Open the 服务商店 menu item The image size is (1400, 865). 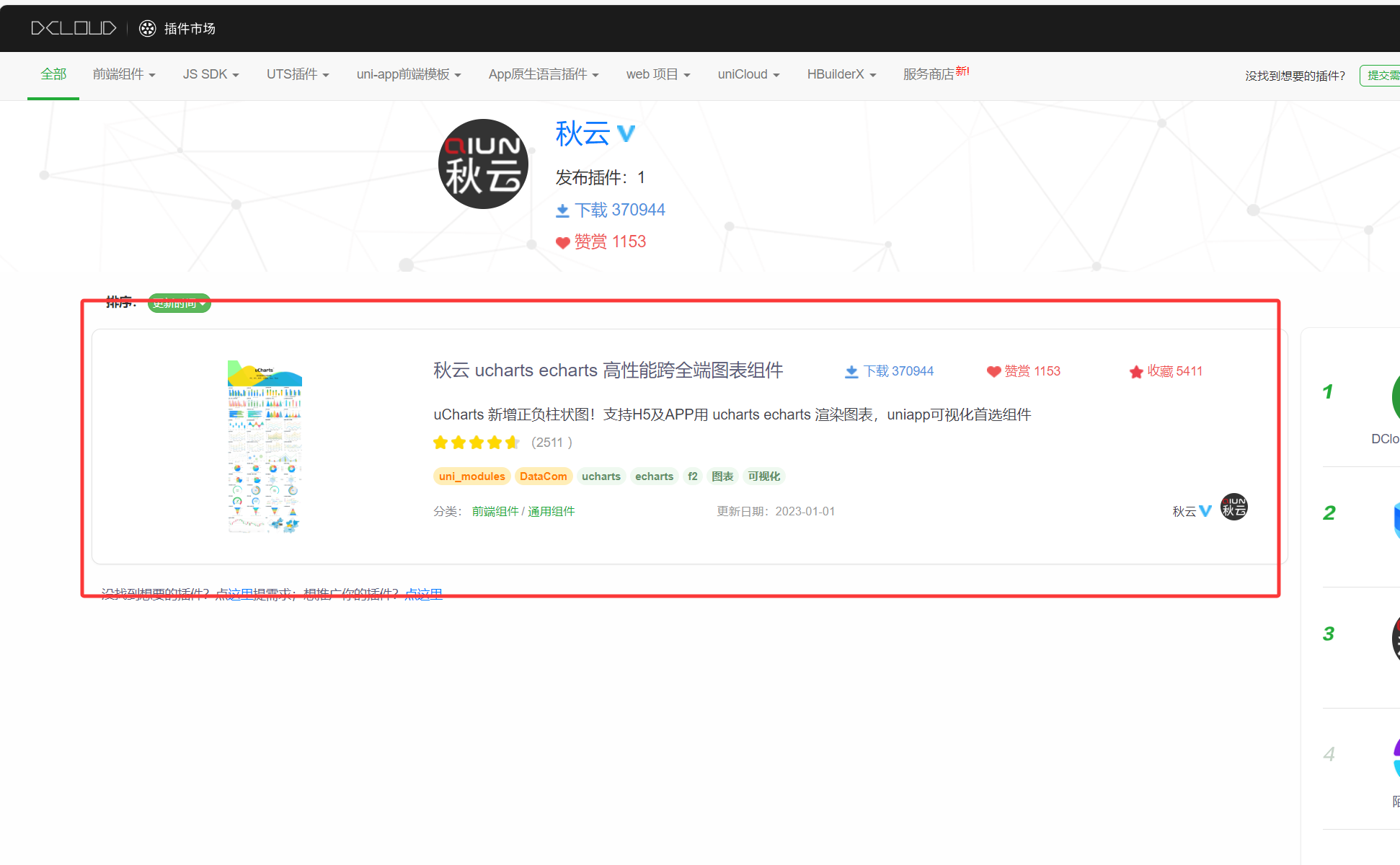[x=936, y=74]
